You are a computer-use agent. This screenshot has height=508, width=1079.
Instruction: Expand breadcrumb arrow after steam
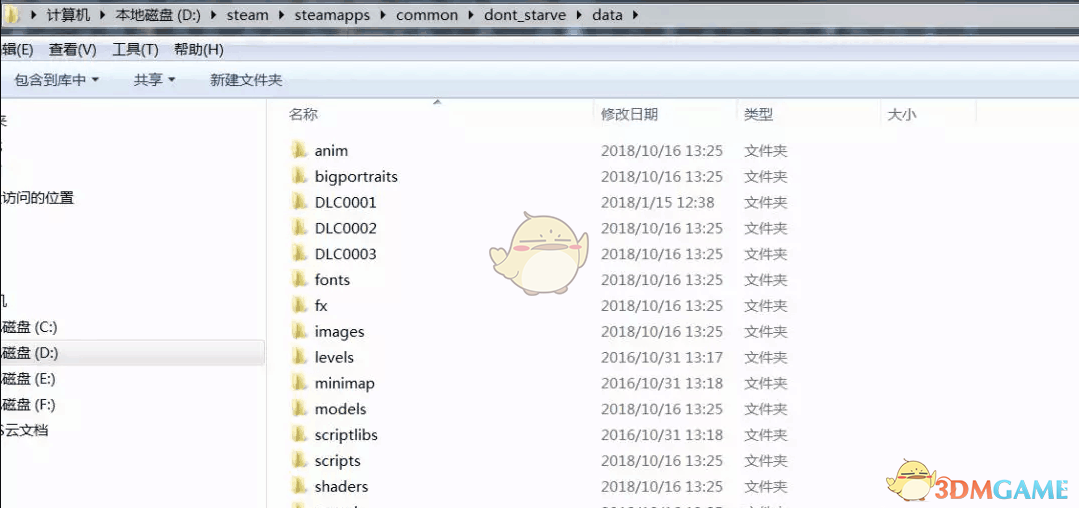282,14
